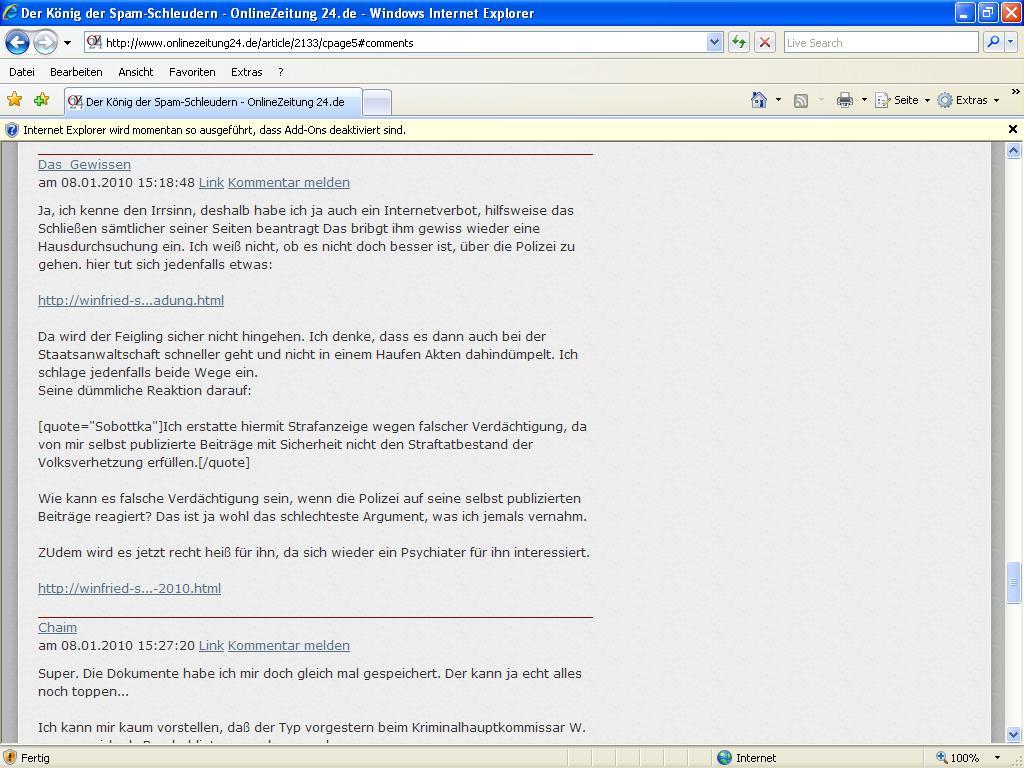The image size is (1024, 768).
Task: Expand the home page dropdown arrow
Action: coord(778,100)
